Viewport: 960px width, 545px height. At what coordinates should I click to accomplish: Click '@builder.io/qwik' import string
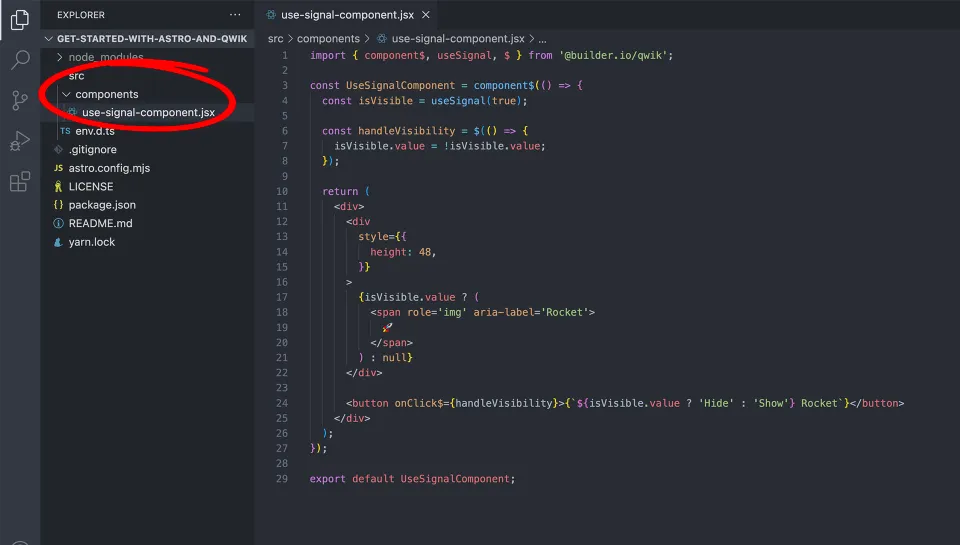(613, 55)
